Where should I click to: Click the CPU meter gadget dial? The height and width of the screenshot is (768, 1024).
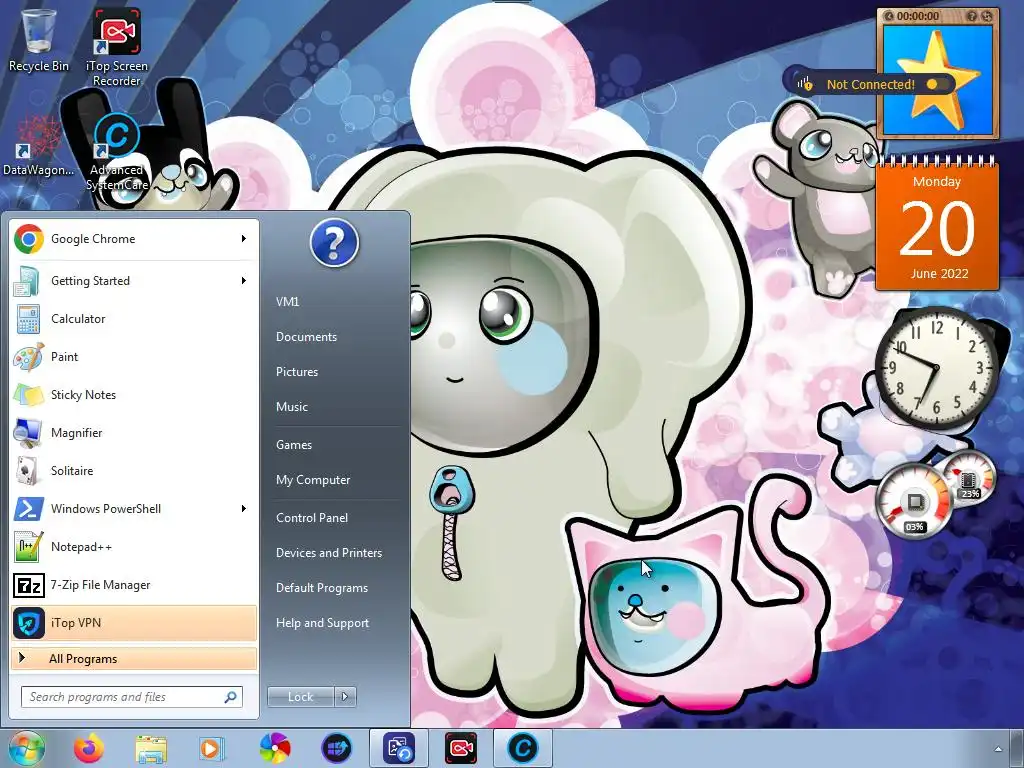click(914, 502)
